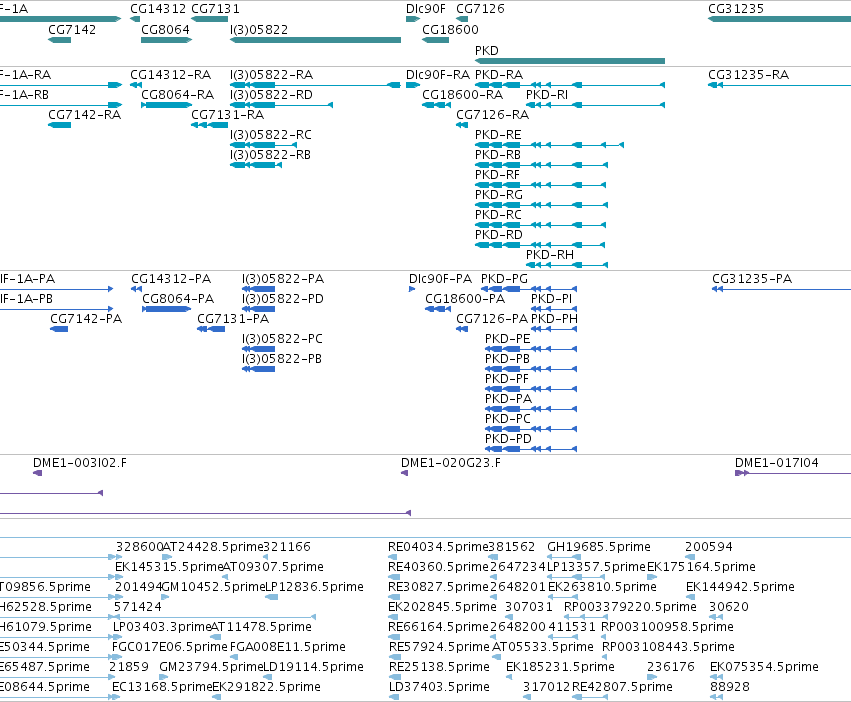Viewport: 851px width, 702px height.
Task: Open EST label FGC017E06.5prime
Action: [x=170, y=647]
